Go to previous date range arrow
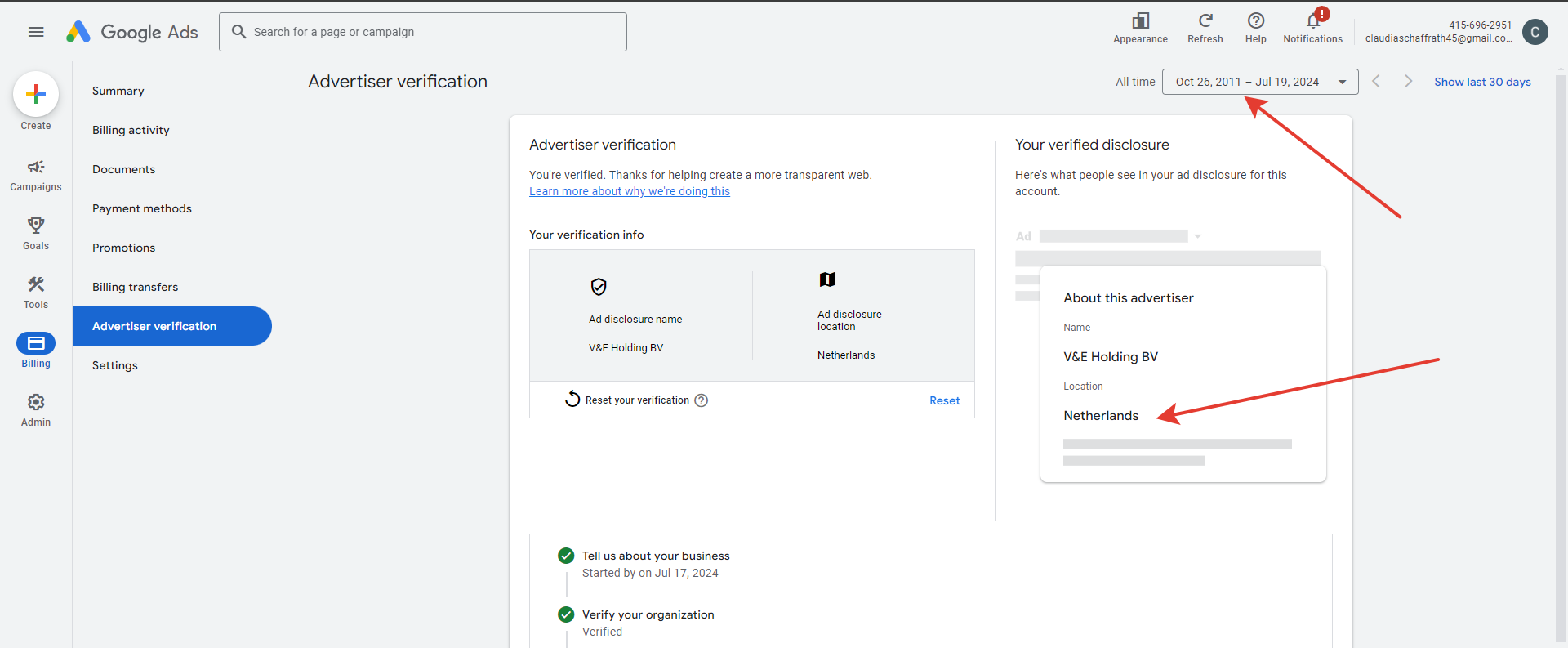 click(1376, 81)
